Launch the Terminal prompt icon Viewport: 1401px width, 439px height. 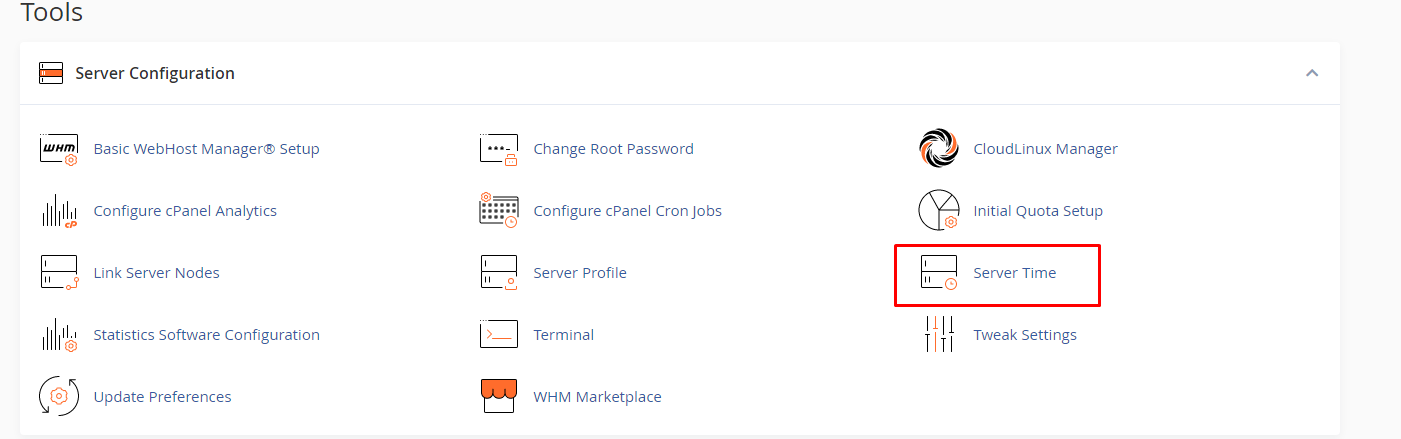[499, 335]
